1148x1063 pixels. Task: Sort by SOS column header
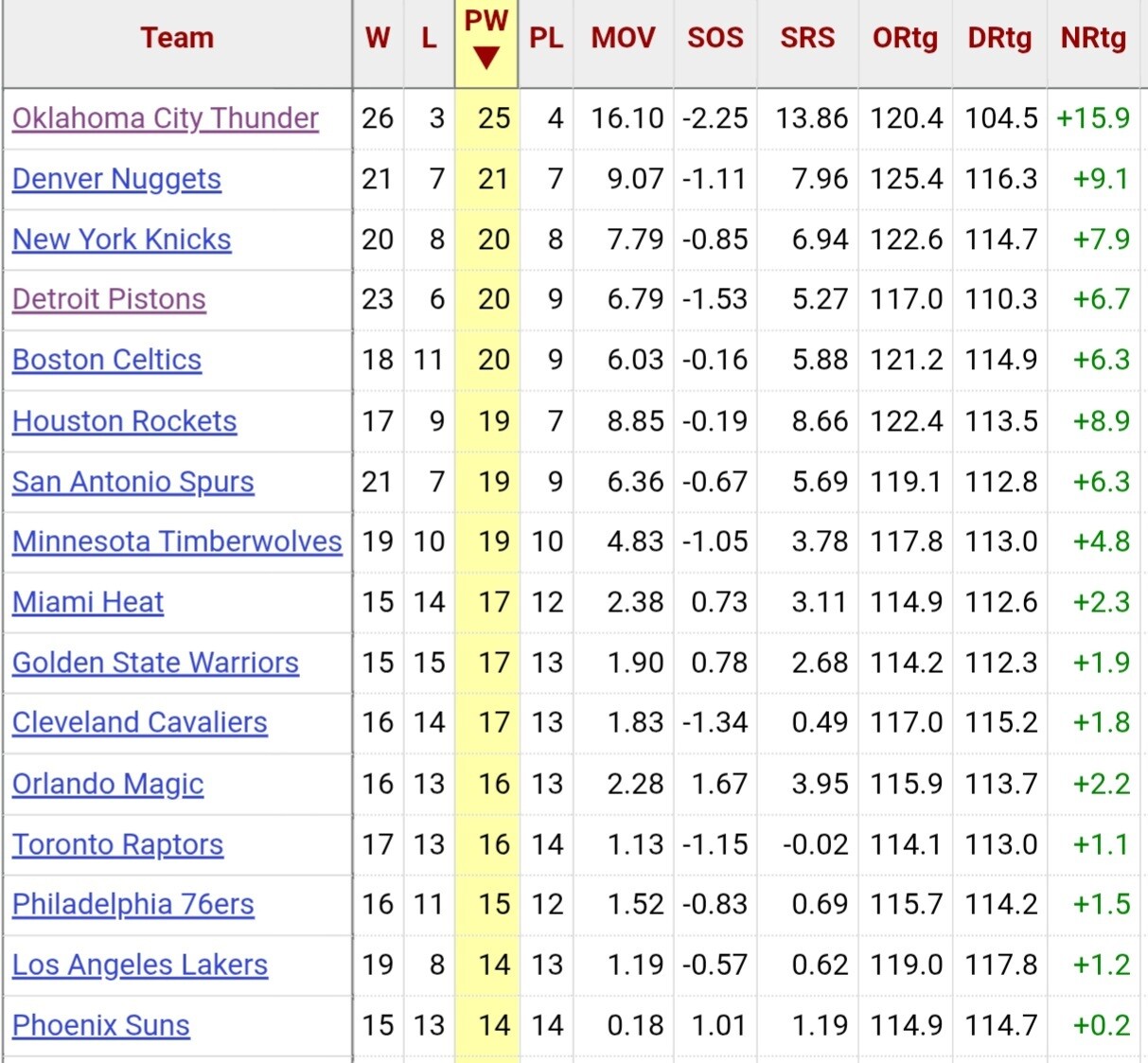715,38
